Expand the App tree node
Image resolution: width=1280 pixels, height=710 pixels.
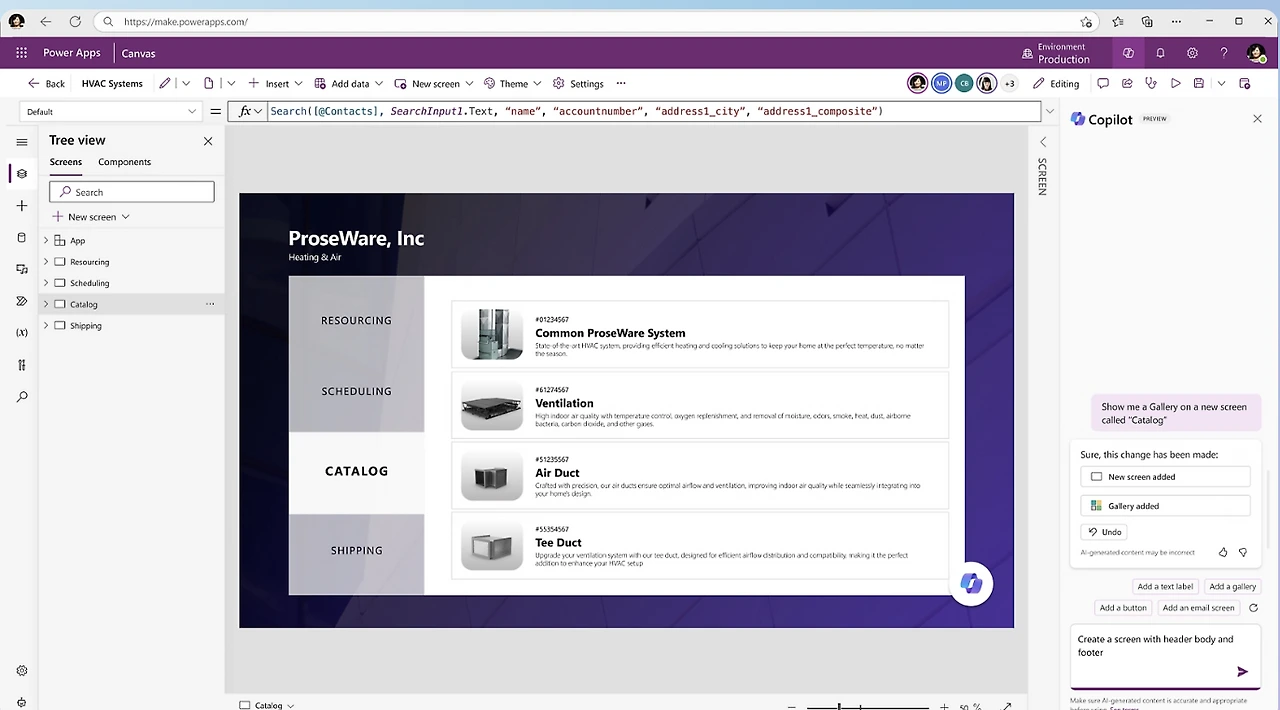(46, 241)
